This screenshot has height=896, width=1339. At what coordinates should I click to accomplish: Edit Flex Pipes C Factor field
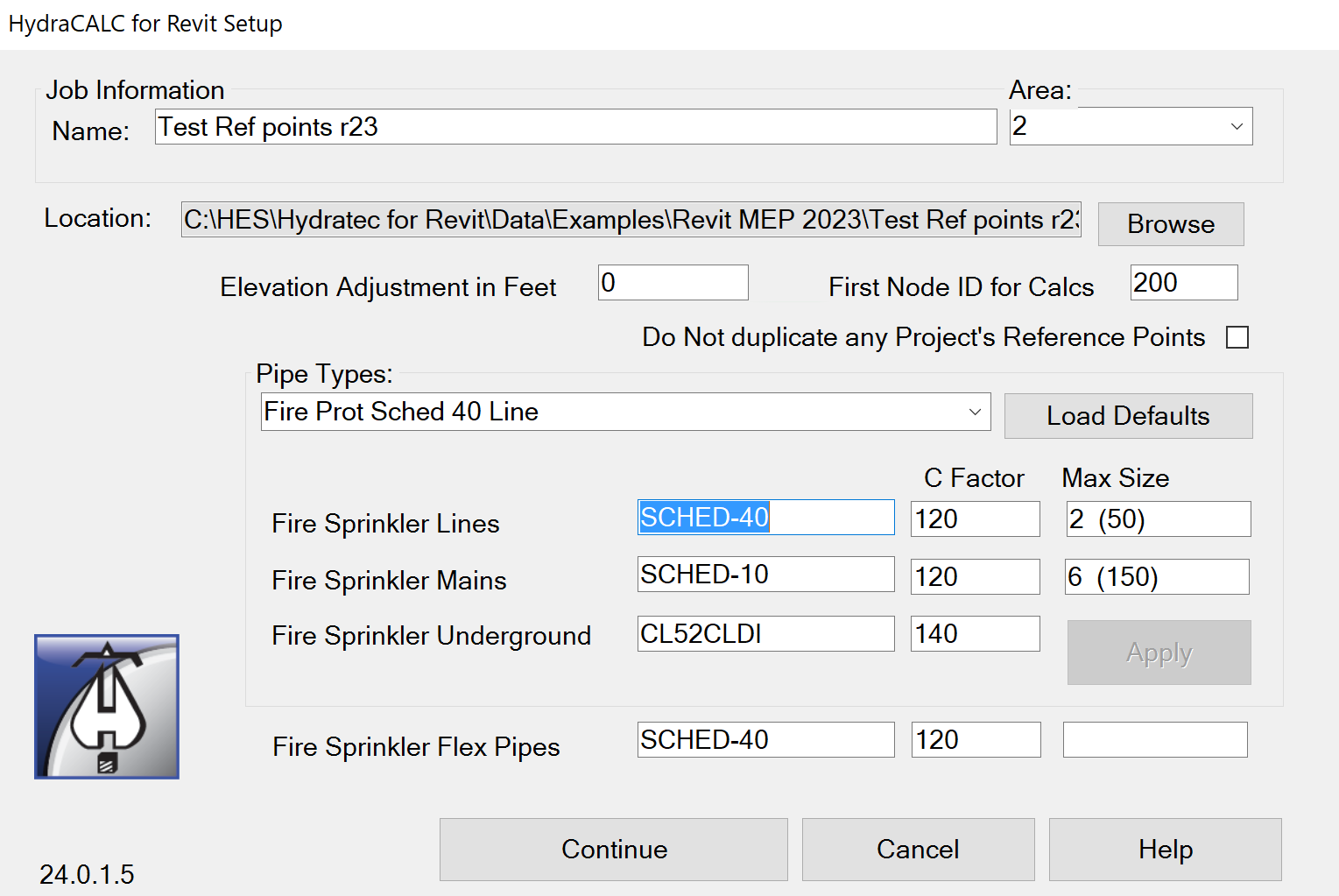tap(976, 740)
